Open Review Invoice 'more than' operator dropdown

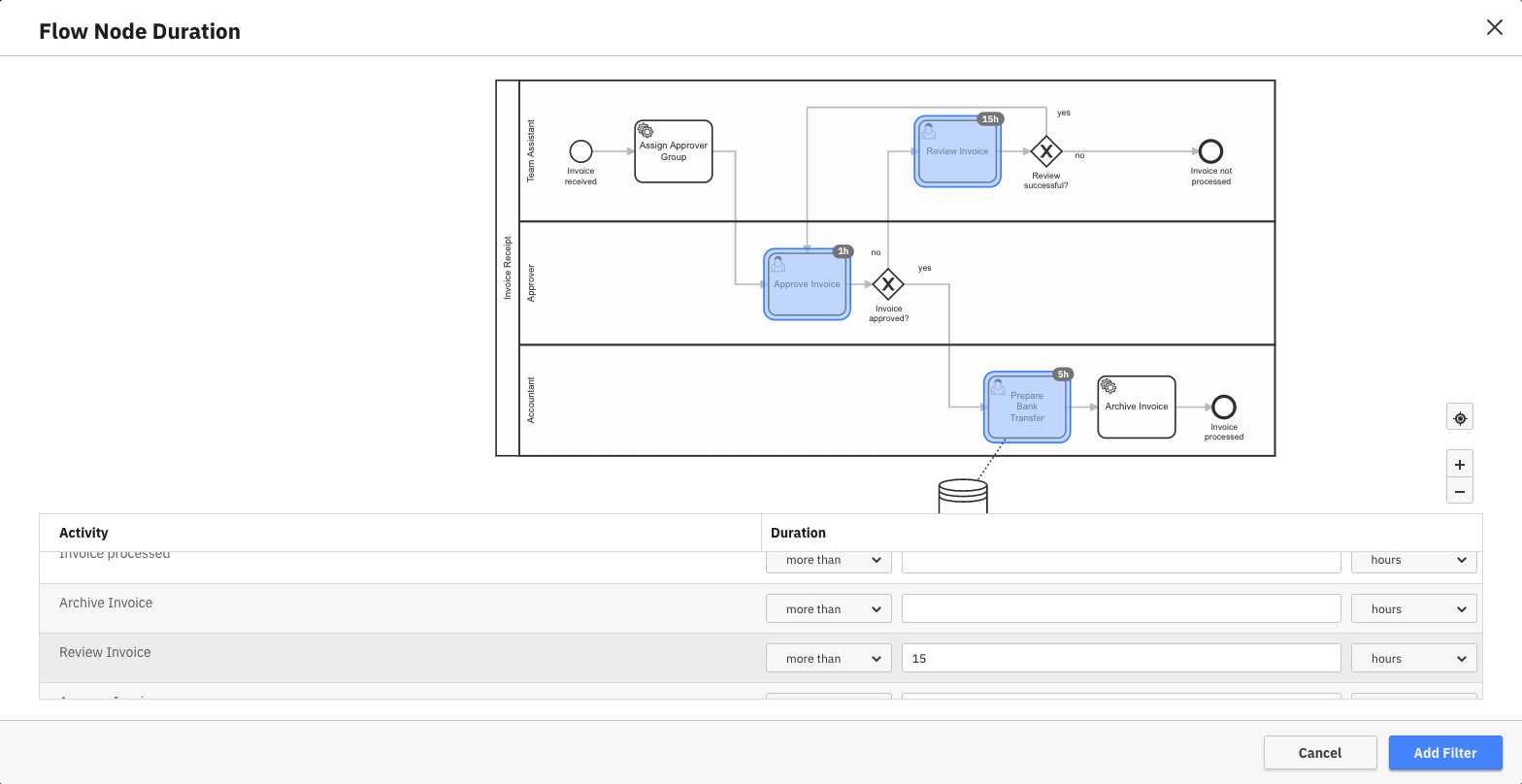tap(828, 659)
